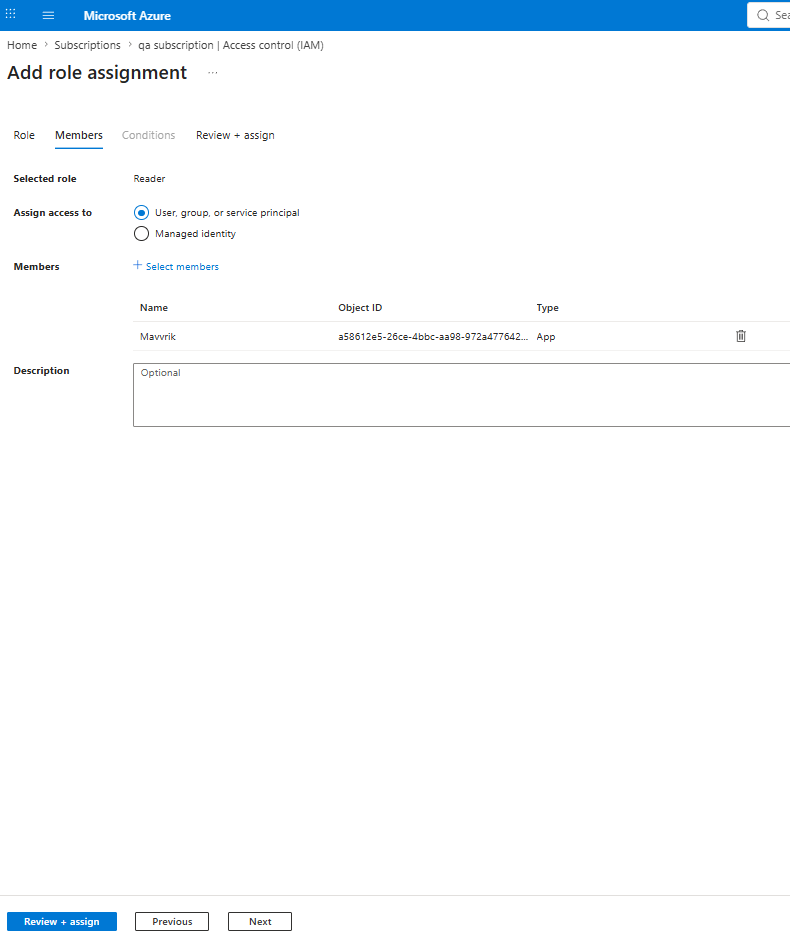
Task: Select User, group, or service principal
Action: [142, 213]
